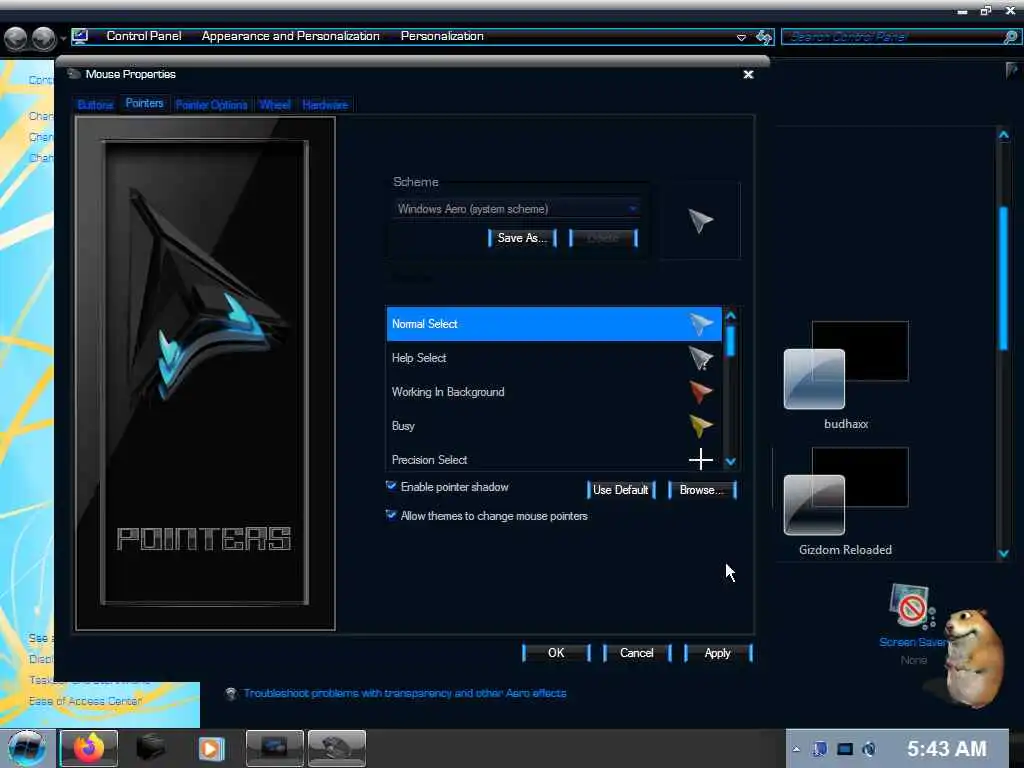Open the address bar history dropdown

741,37
